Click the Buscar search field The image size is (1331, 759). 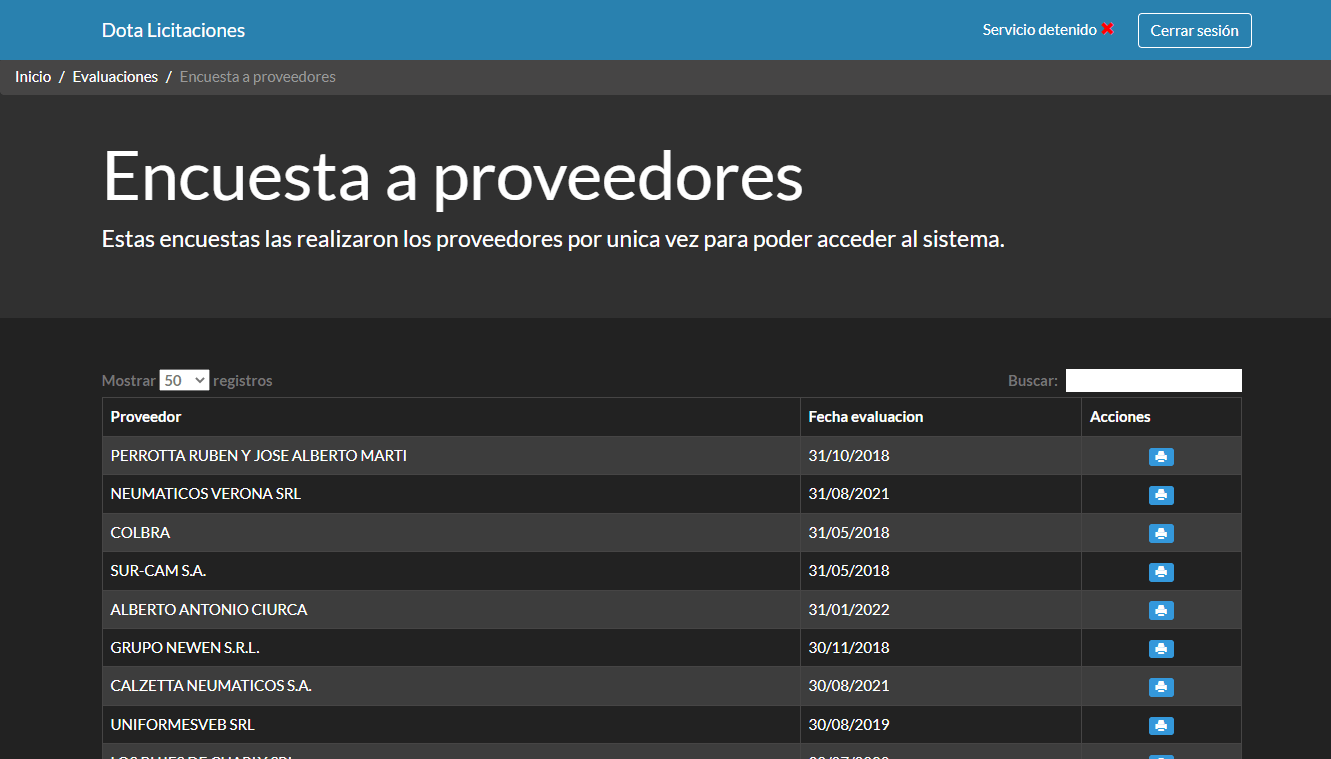pos(1153,380)
